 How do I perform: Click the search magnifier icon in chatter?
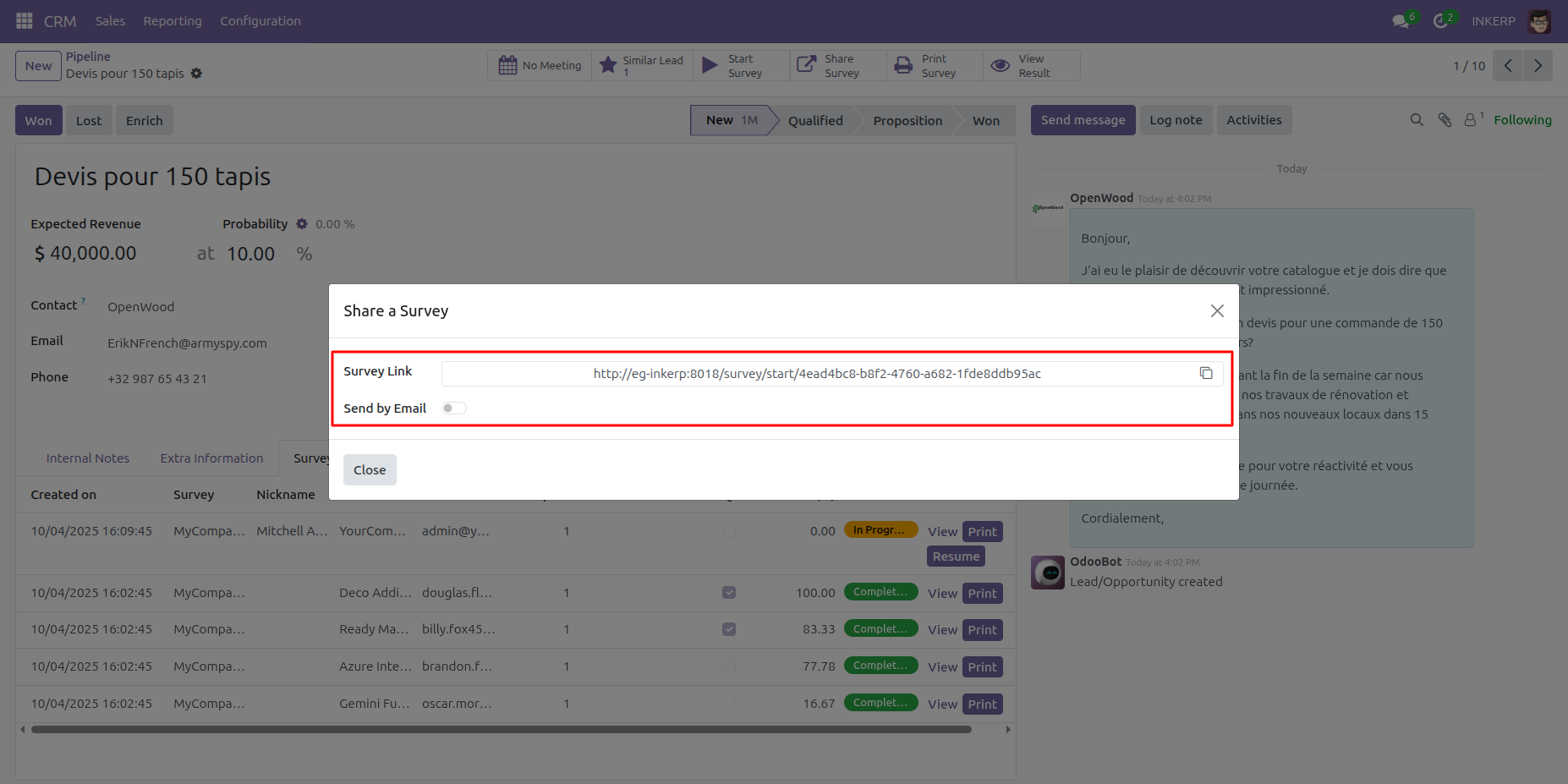(x=1417, y=120)
